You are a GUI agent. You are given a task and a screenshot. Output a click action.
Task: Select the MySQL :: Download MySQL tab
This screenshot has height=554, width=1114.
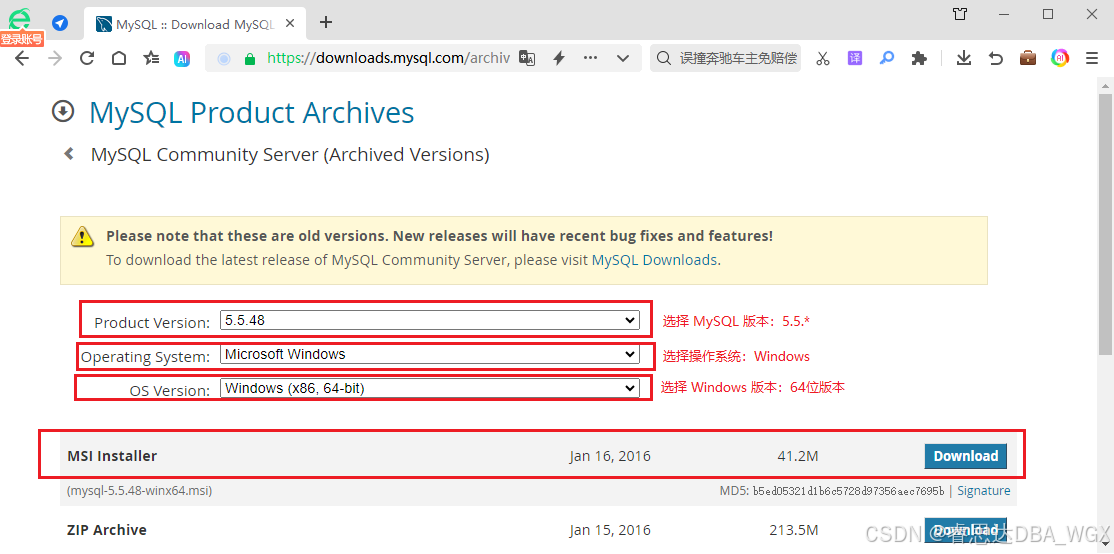[195, 23]
